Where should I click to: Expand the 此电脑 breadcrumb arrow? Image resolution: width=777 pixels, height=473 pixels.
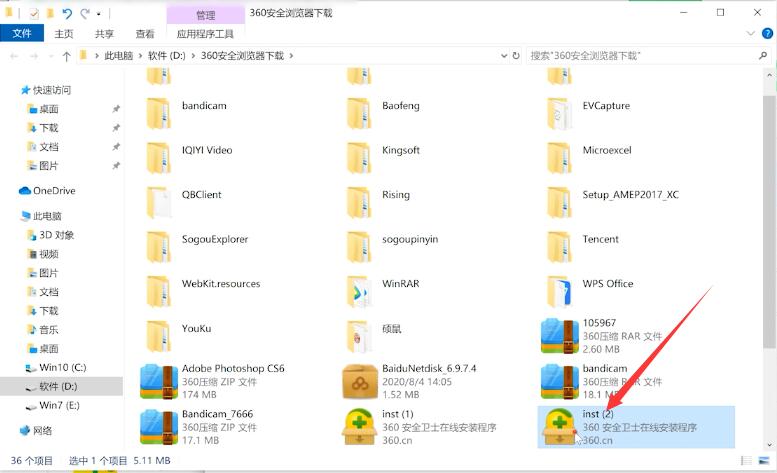click(x=140, y=55)
